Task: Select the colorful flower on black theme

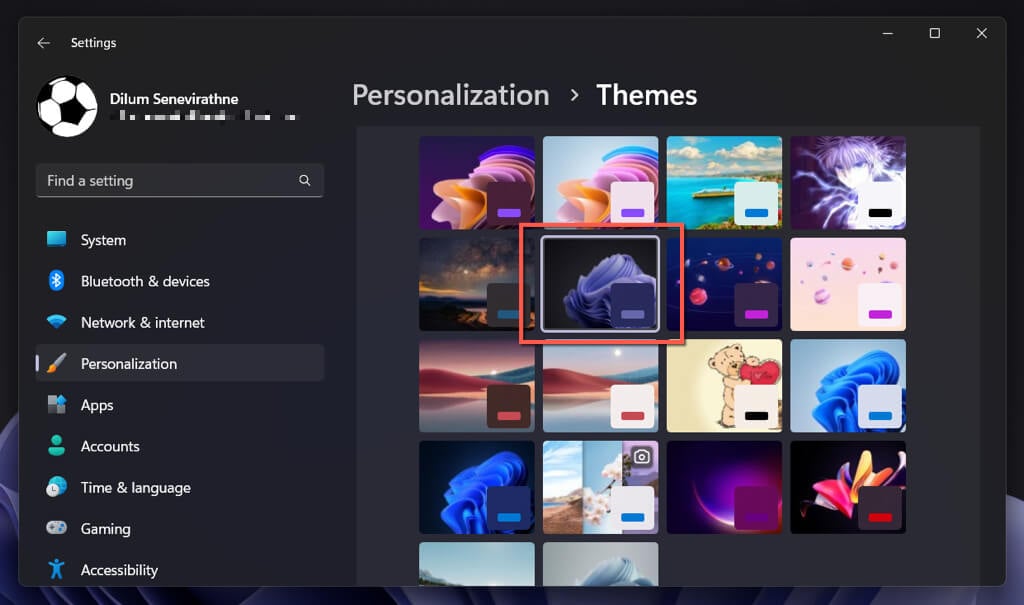Action: pos(848,487)
